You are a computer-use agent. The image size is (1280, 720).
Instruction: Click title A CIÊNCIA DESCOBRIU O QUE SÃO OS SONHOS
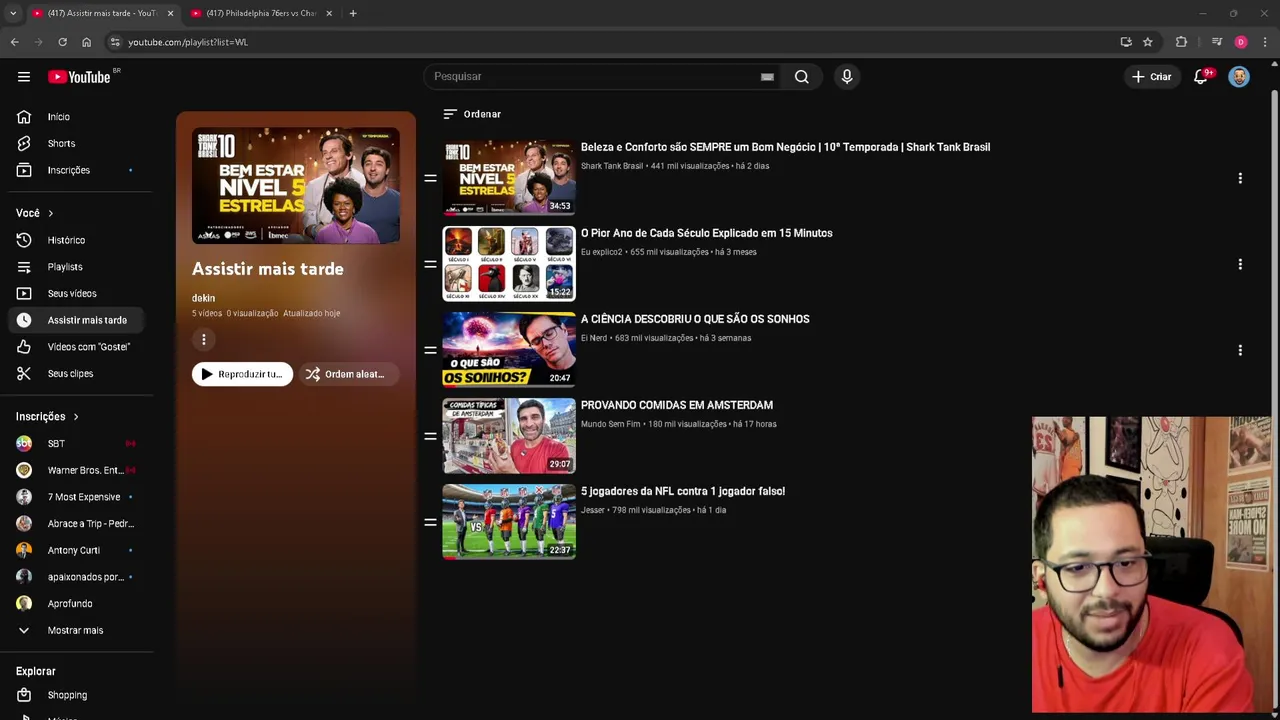click(695, 319)
